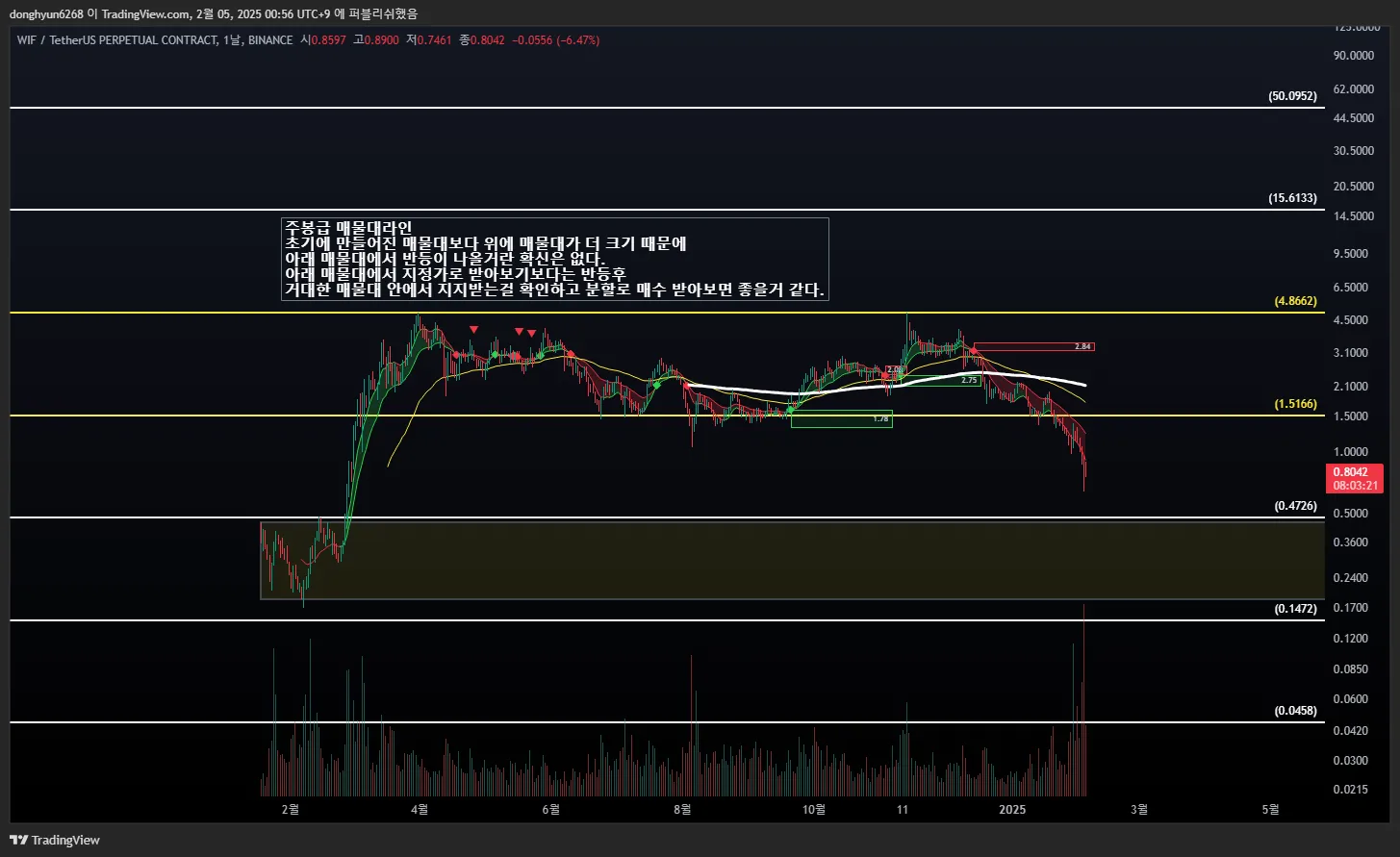This screenshot has height=857, width=1400.
Task: Click the countdown timer 08:03:21
Action: pyautogui.click(x=1354, y=486)
